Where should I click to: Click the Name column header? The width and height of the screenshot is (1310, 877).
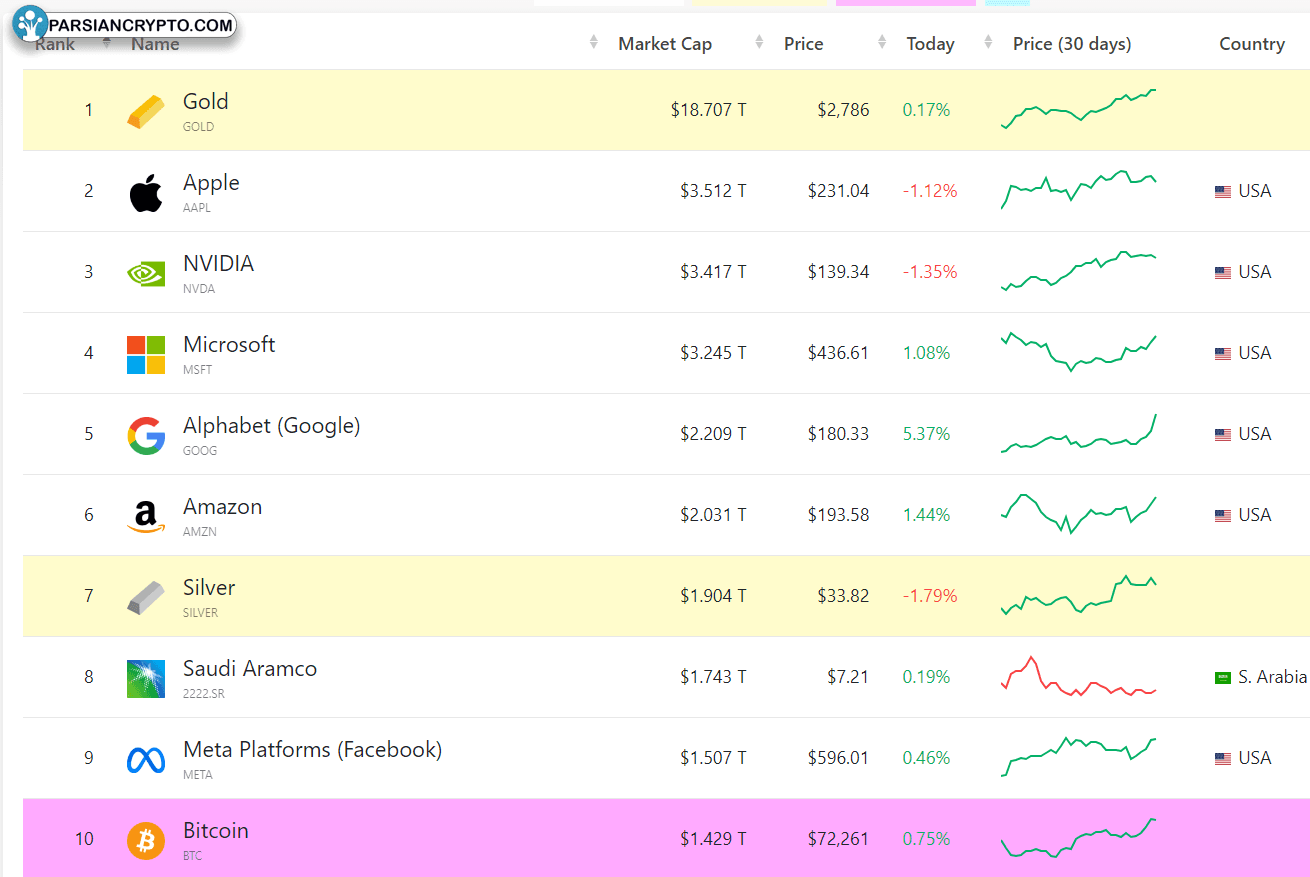pos(155,44)
